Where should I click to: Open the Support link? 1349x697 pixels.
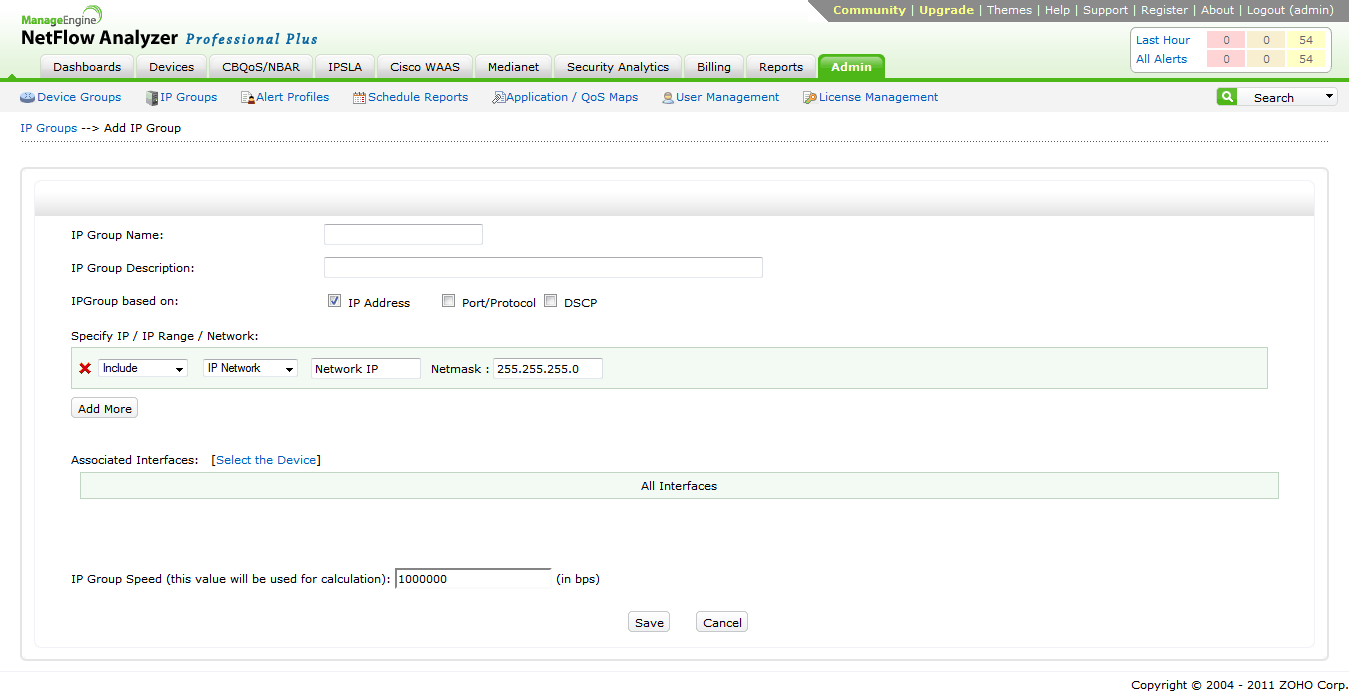point(1105,10)
